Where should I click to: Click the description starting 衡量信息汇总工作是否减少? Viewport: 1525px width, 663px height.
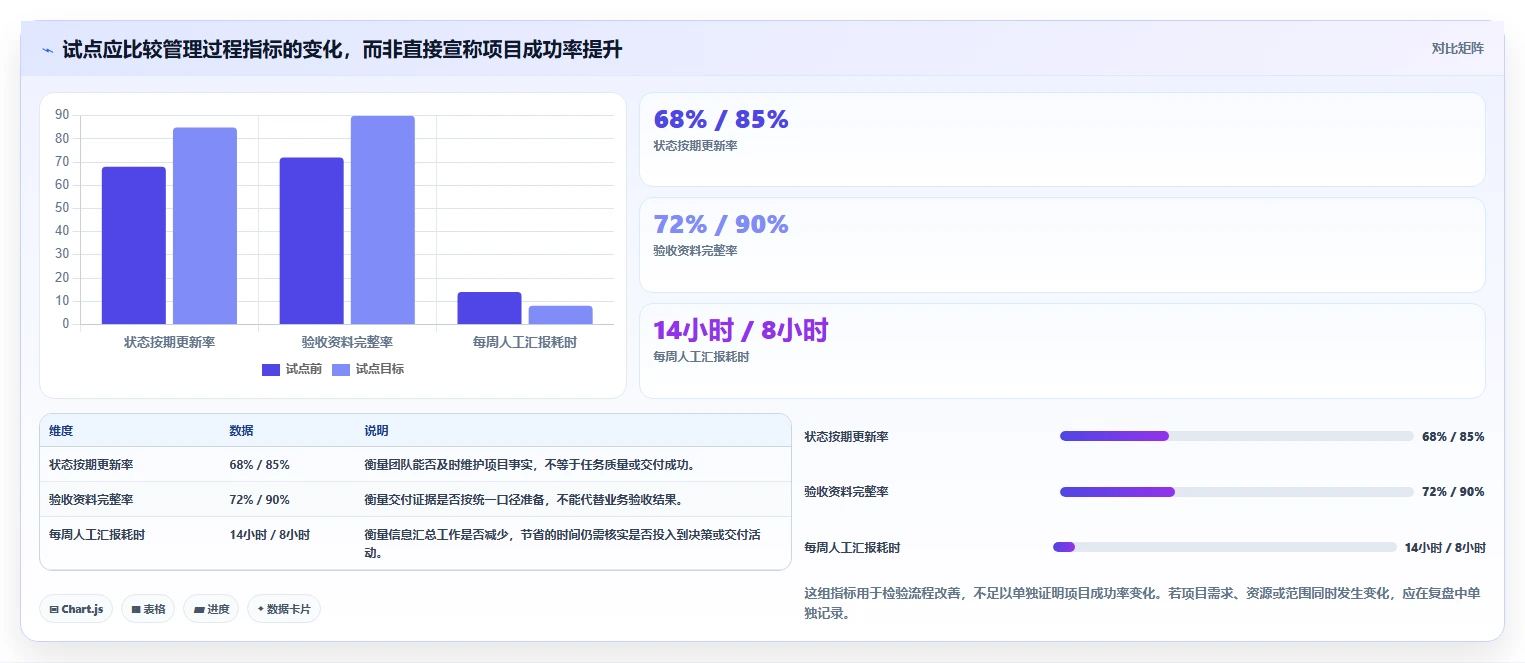pyautogui.click(x=563, y=544)
